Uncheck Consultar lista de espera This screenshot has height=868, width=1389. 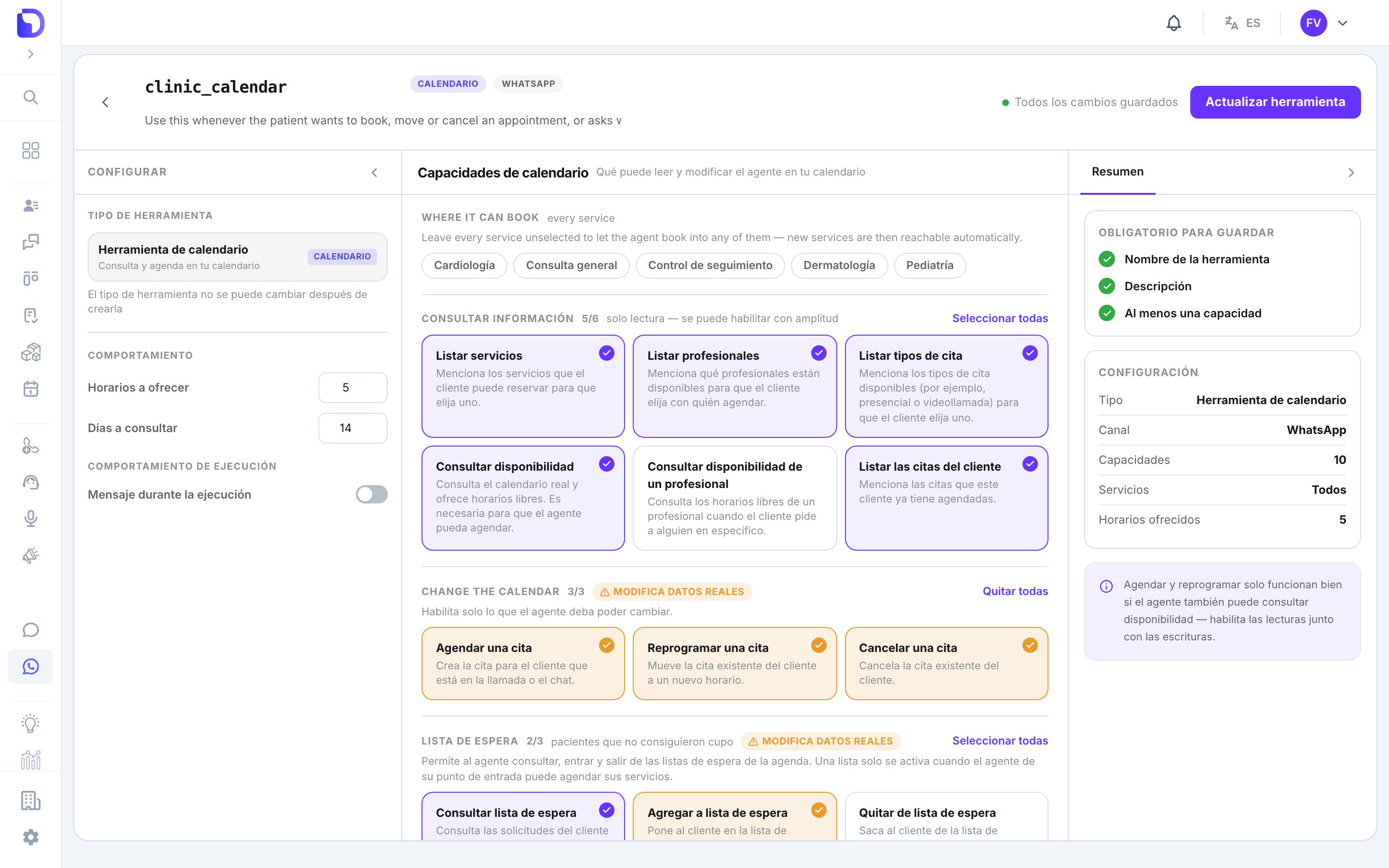(523, 816)
